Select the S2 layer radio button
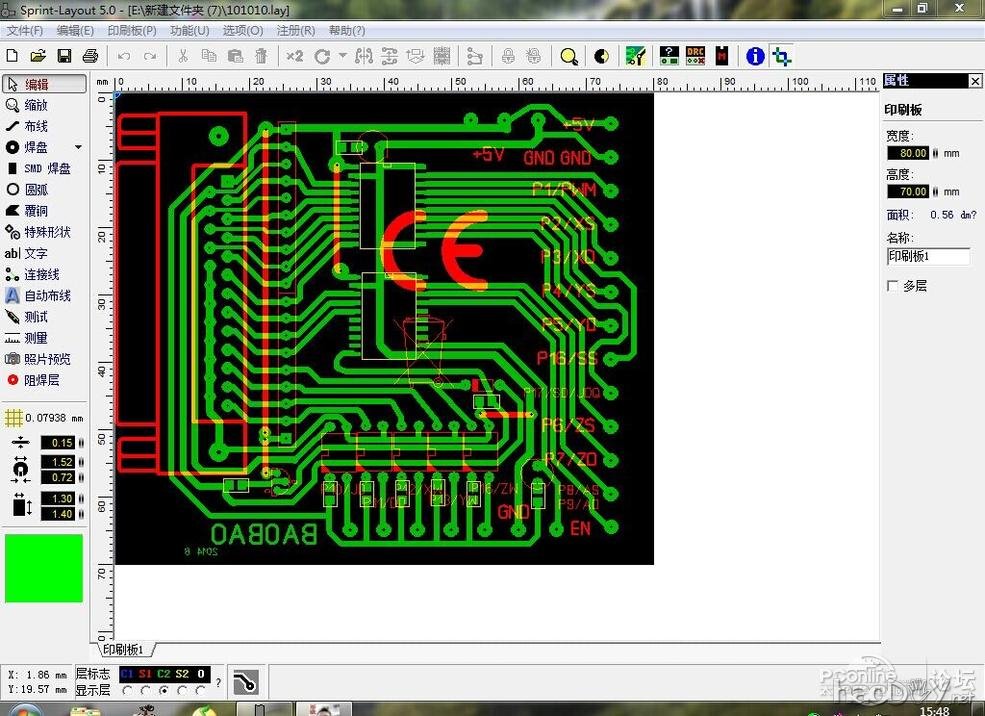 [183, 690]
